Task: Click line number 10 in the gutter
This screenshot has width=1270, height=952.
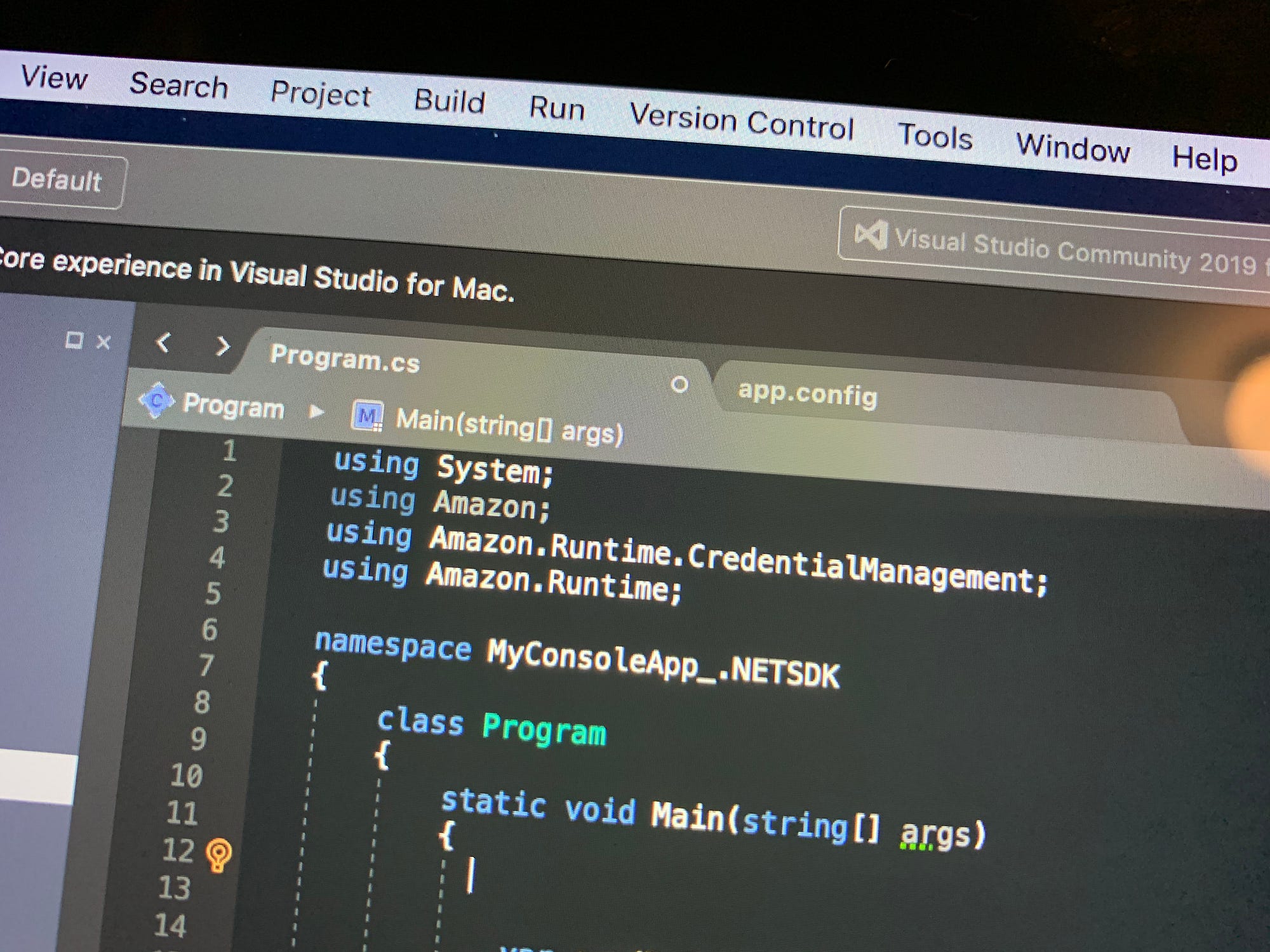Action: click(186, 776)
